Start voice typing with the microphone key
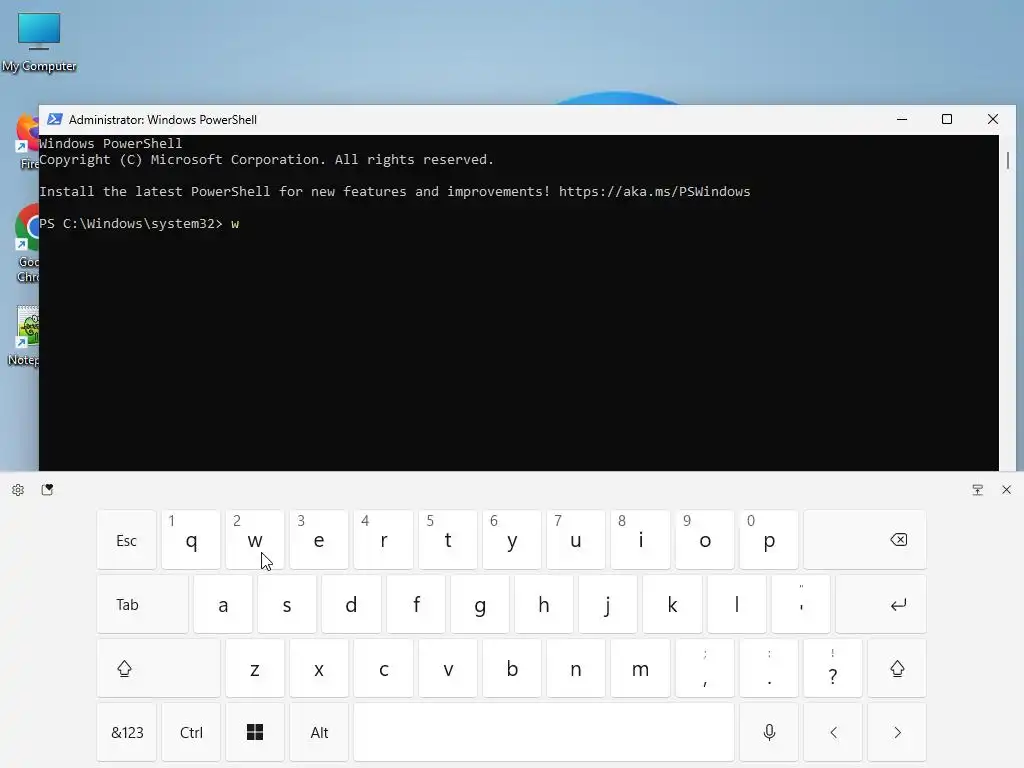The width and height of the screenshot is (1024, 768). 769,733
